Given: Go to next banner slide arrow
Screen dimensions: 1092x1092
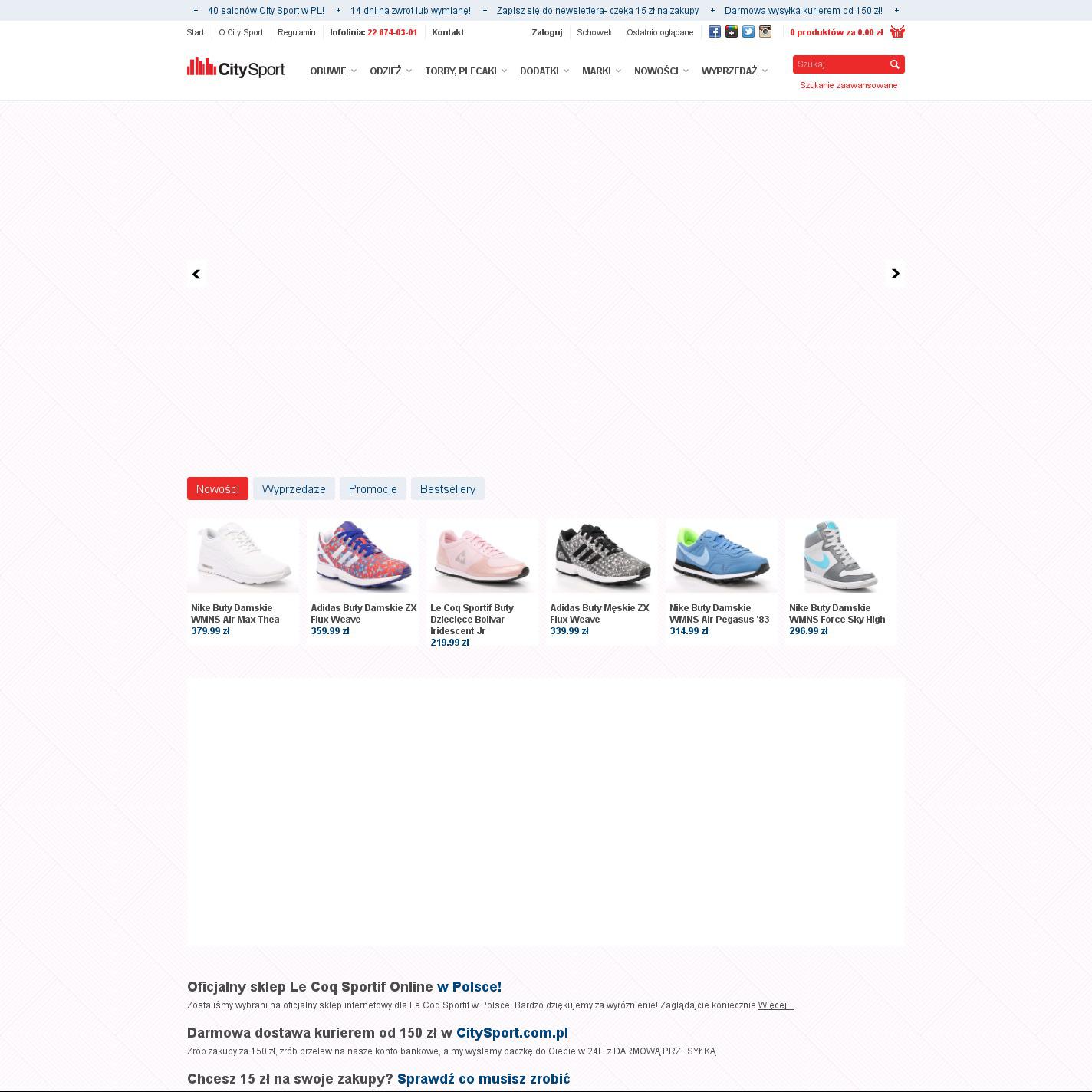Looking at the screenshot, I should (x=895, y=274).
